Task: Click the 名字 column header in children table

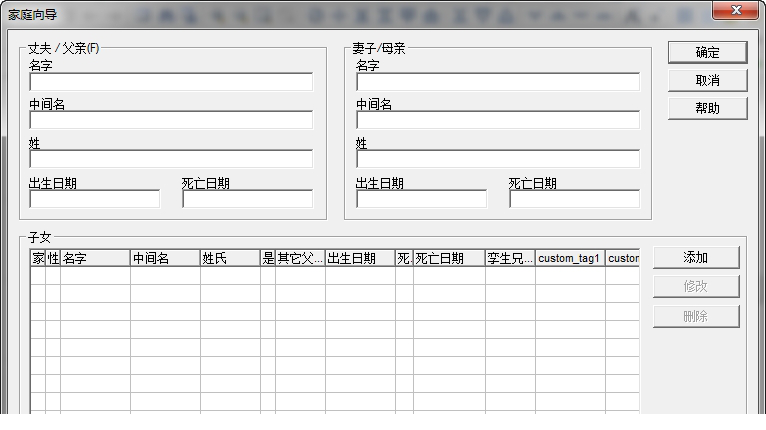Action: click(x=95, y=258)
